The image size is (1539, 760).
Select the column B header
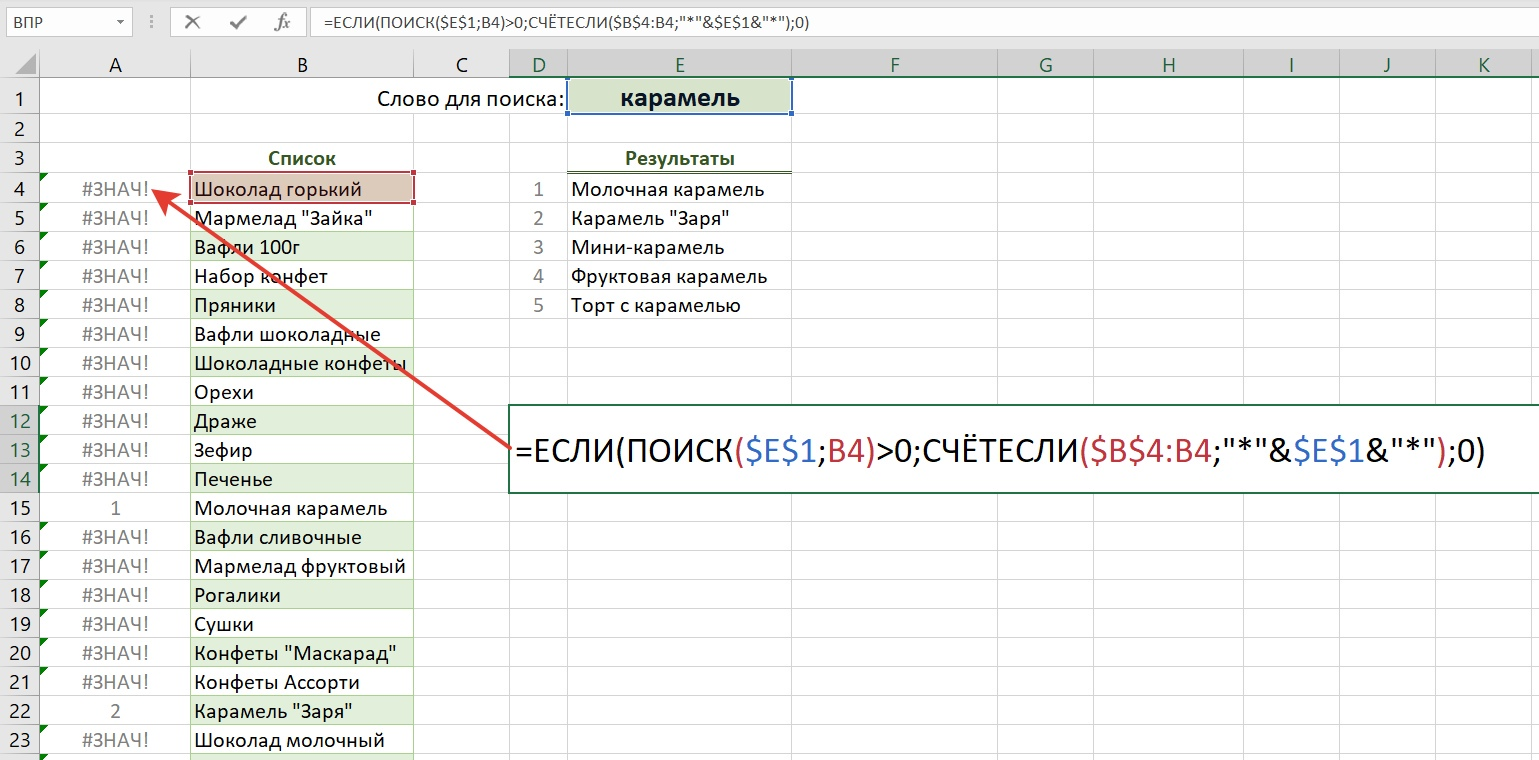[x=301, y=66]
